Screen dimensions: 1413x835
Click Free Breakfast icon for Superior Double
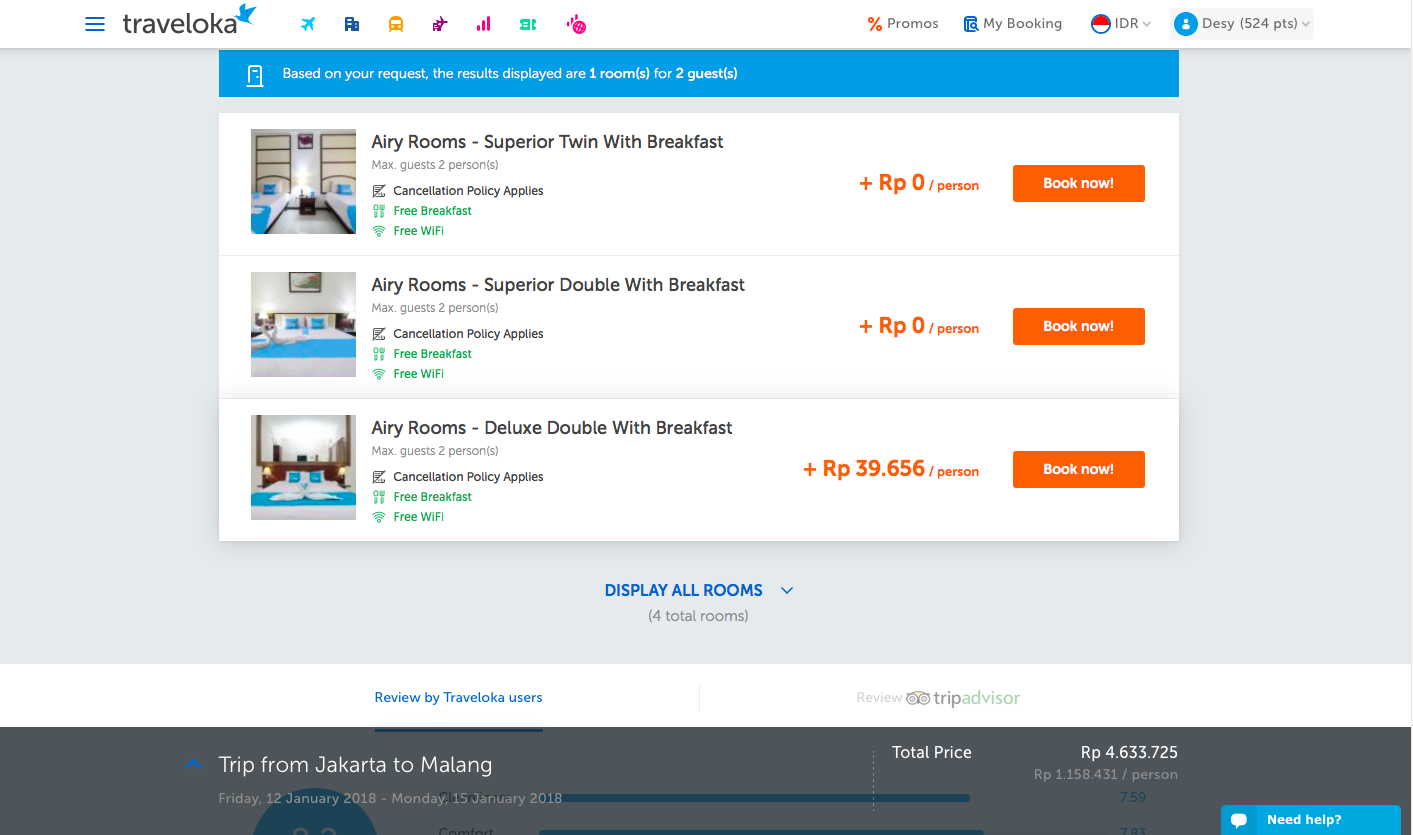click(x=379, y=354)
